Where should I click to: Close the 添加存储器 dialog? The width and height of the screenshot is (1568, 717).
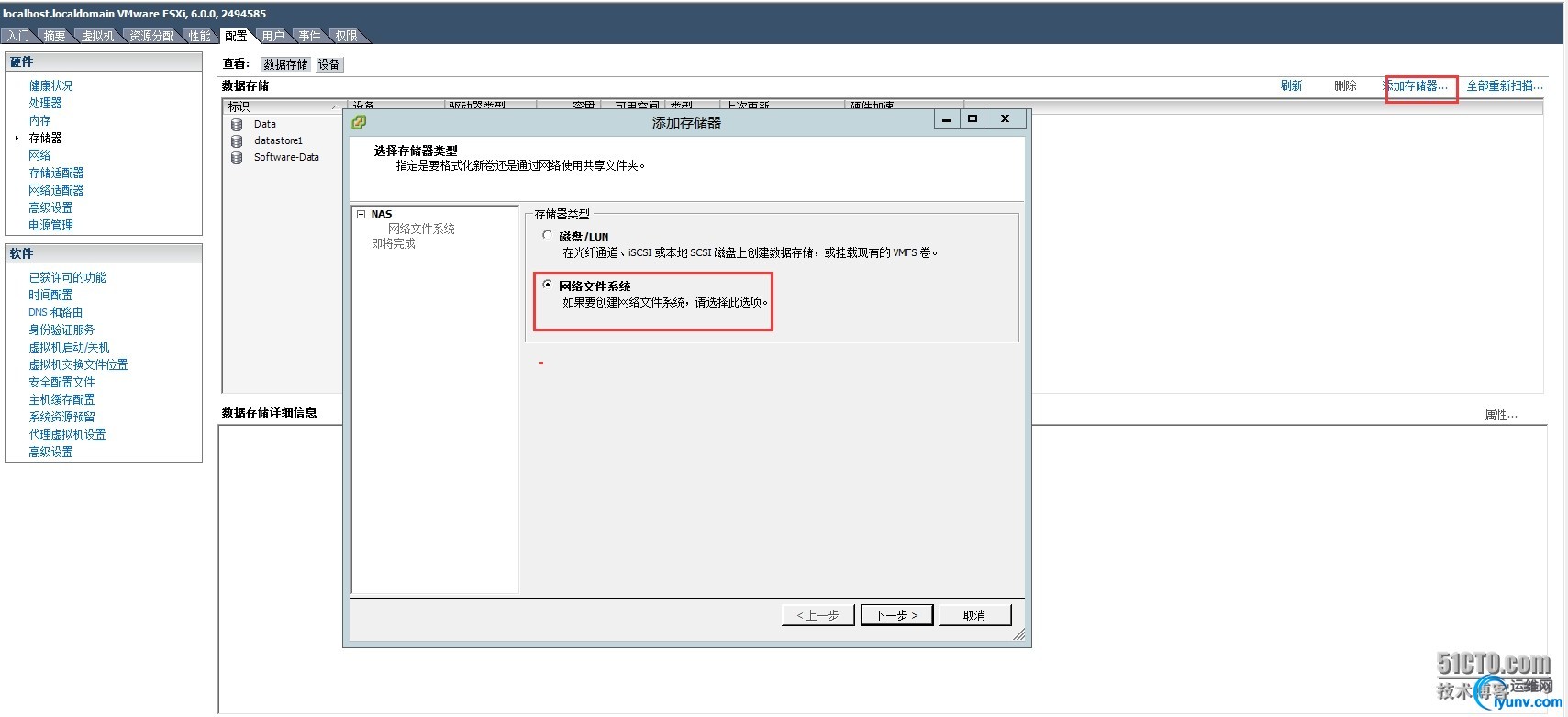[x=1006, y=118]
